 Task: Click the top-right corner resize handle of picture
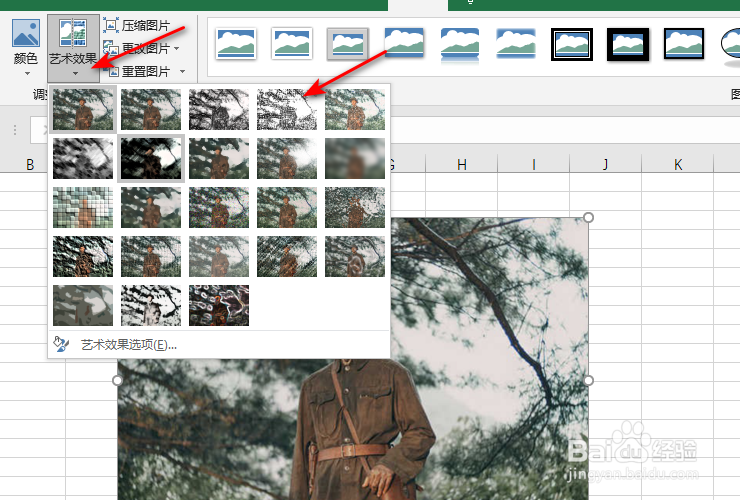click(589, 217)
